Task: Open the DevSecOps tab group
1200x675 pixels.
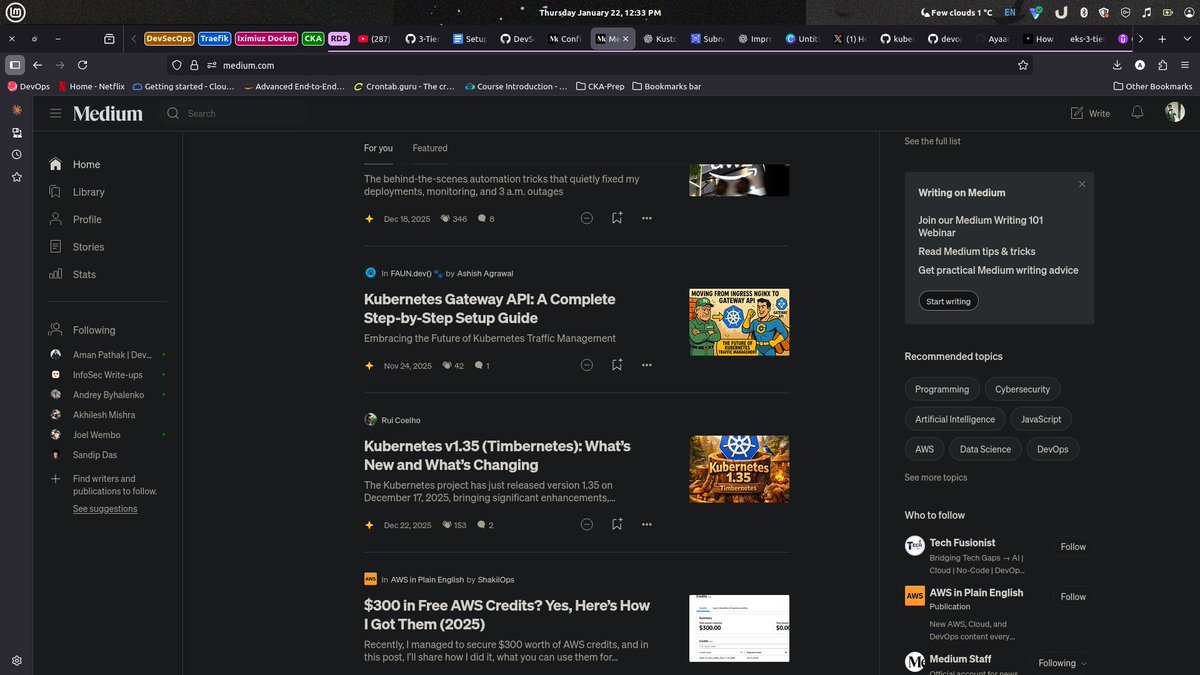Action: click(169, 38)
